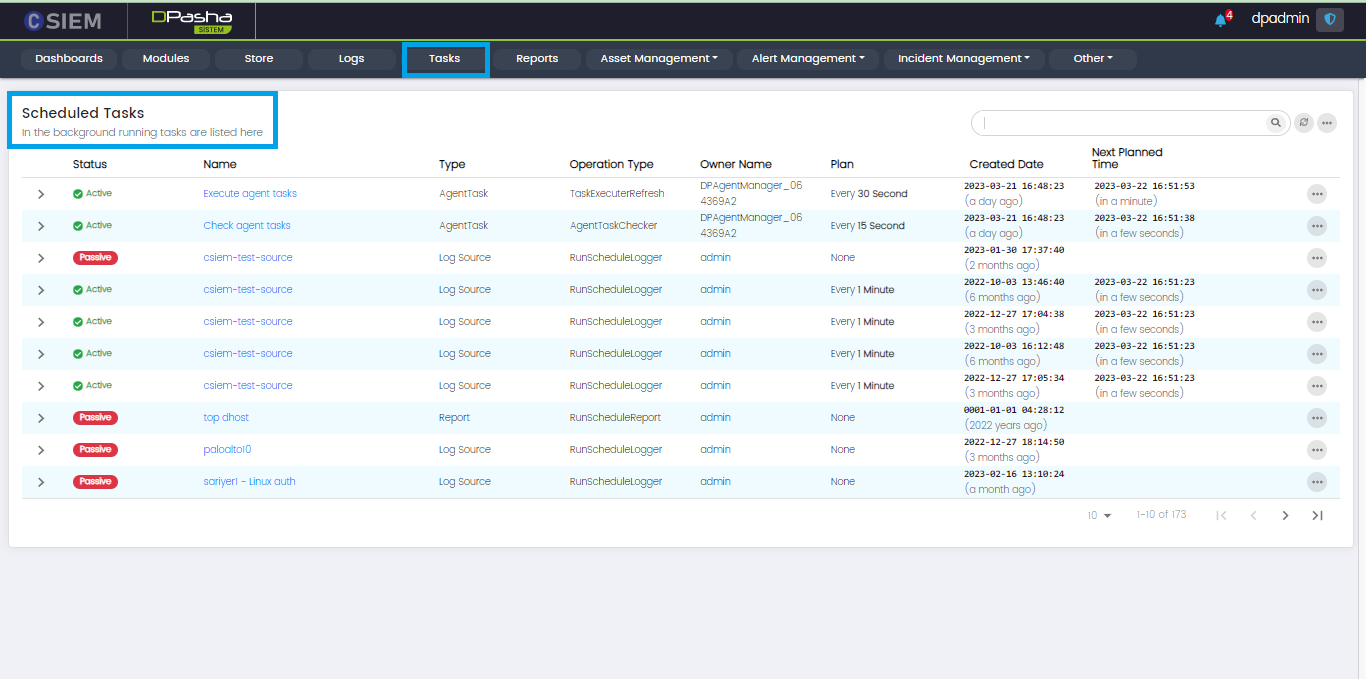Open the Asset Management dropdown menu

[x=659, y=59]
